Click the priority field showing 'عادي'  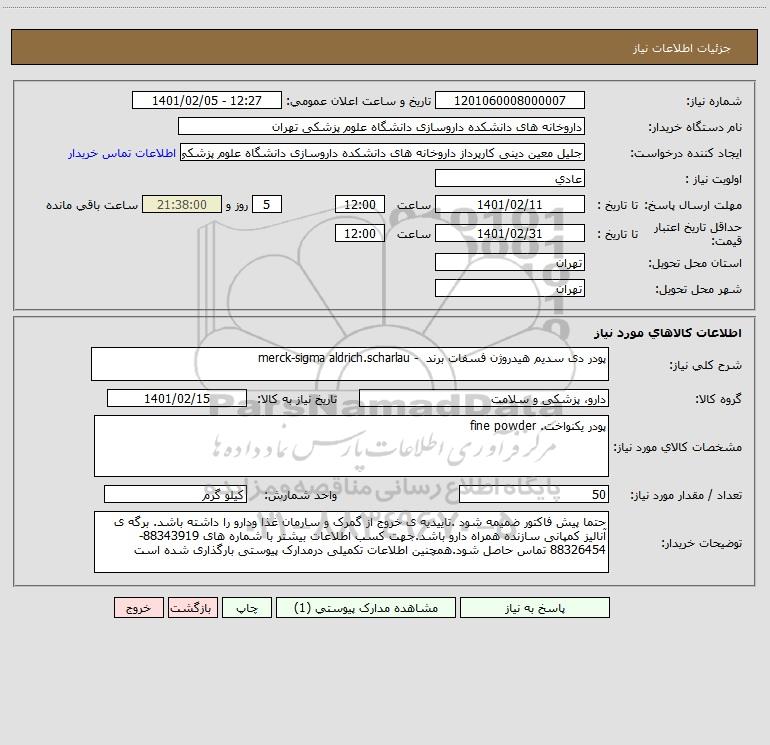tap(510, 178)
